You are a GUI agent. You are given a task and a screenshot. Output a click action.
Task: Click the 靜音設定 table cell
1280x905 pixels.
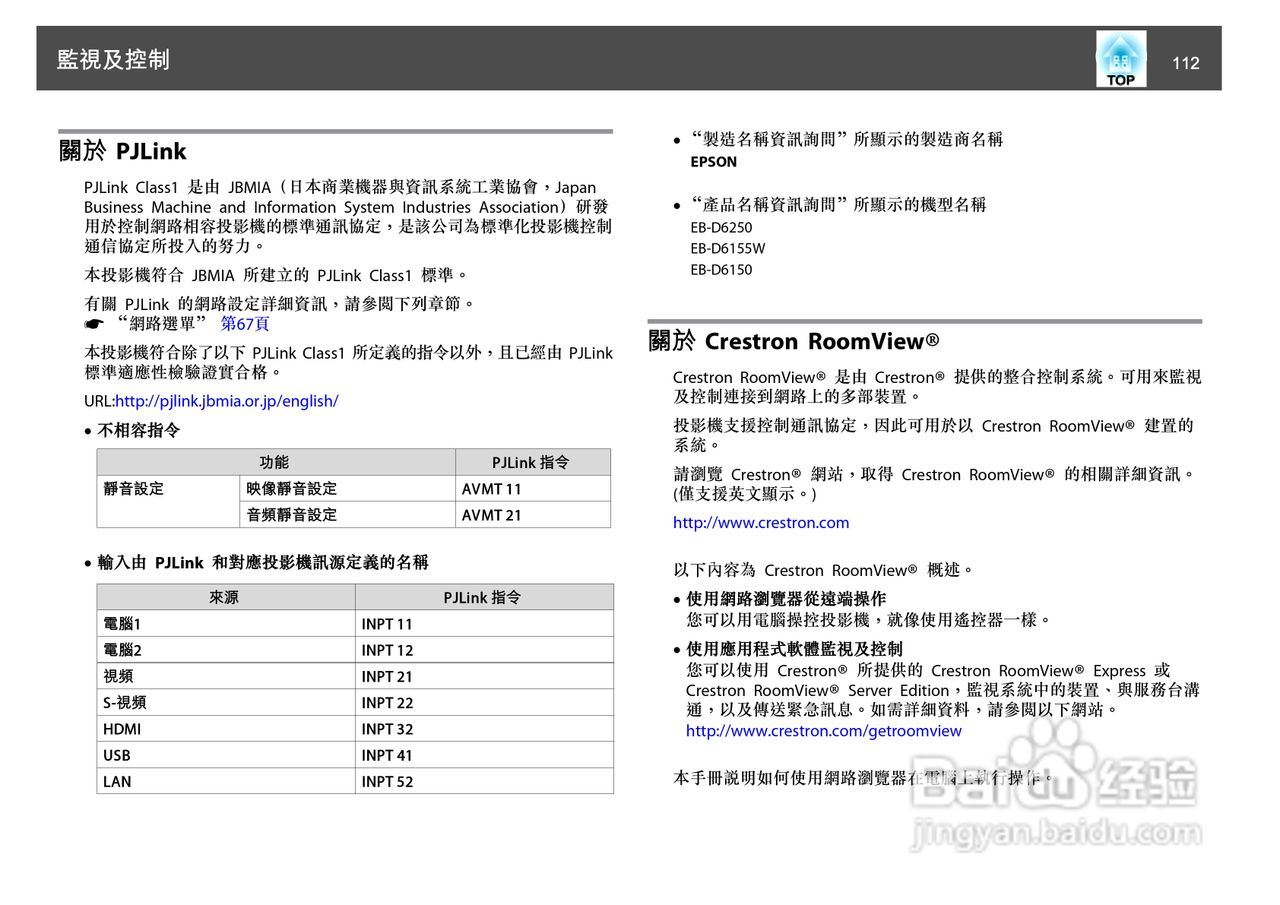point(168,501)
